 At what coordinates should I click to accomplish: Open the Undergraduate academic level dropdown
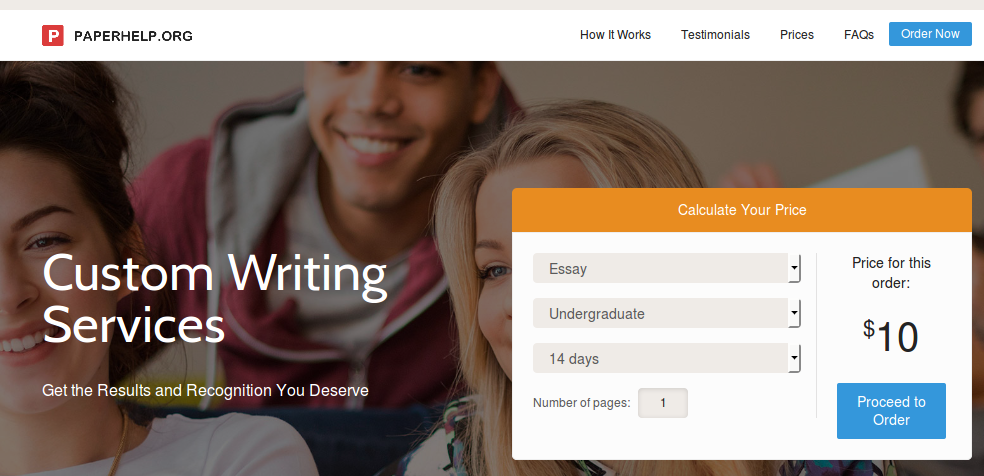[x=666, y=313]
